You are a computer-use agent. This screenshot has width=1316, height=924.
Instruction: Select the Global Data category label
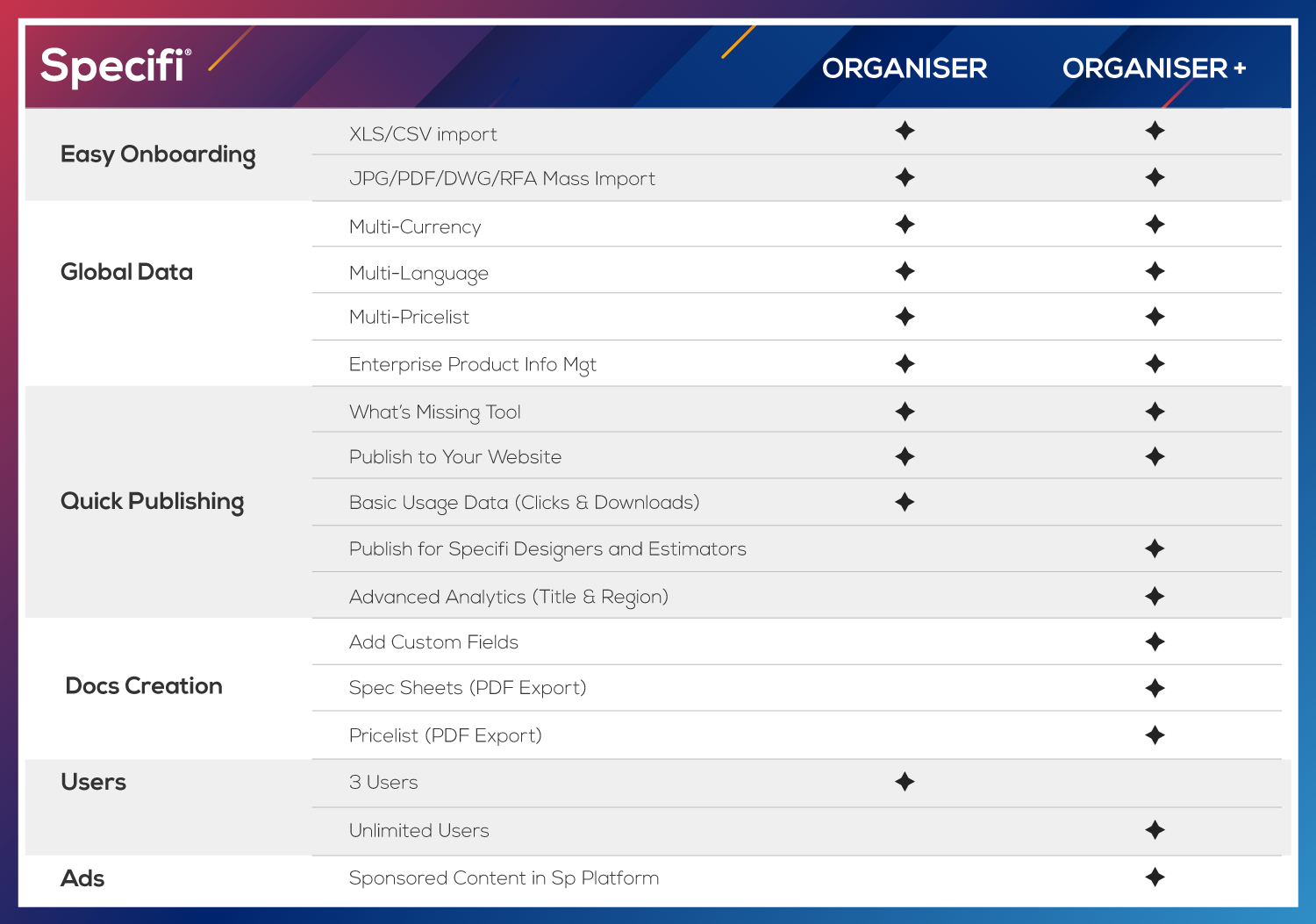(126, 272)
